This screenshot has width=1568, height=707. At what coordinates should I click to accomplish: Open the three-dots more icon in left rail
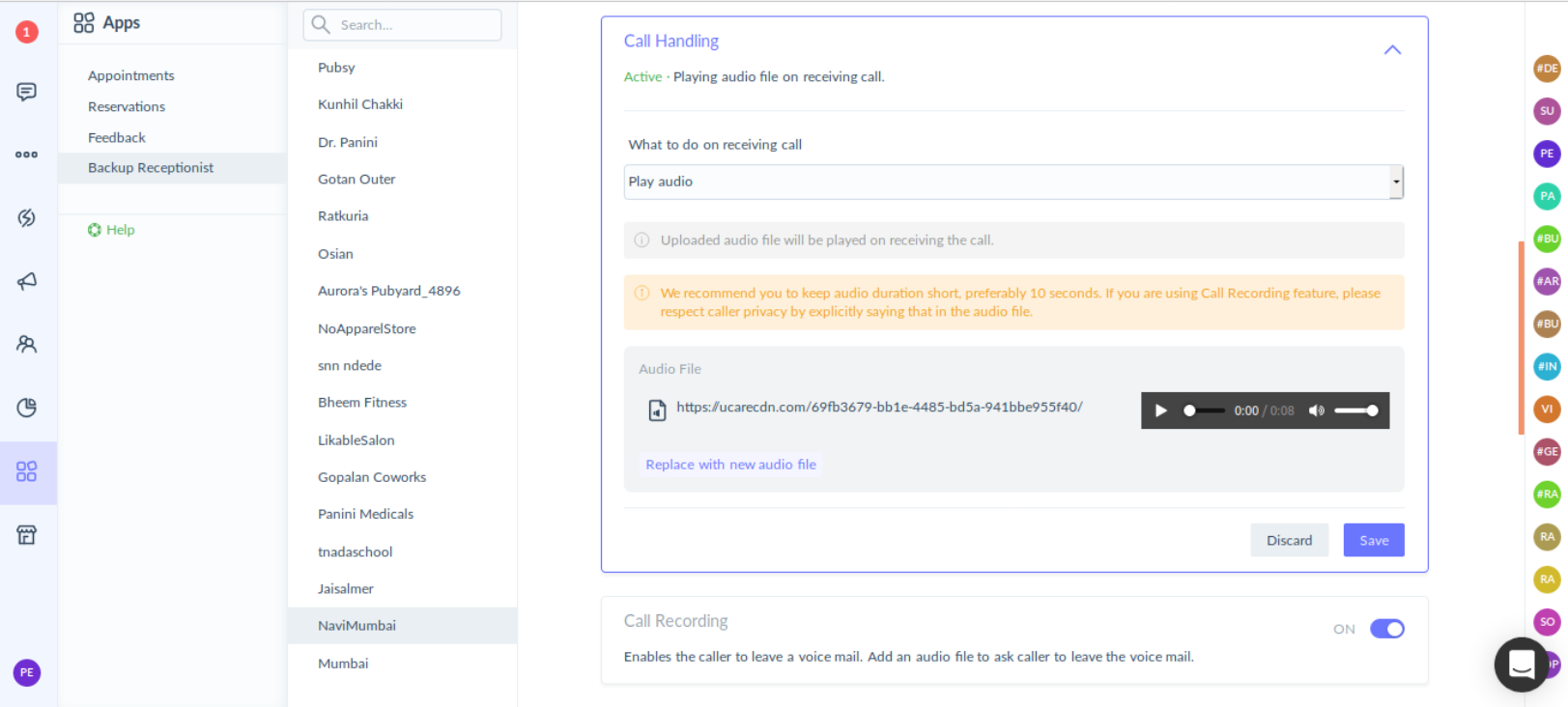[27, 155]
